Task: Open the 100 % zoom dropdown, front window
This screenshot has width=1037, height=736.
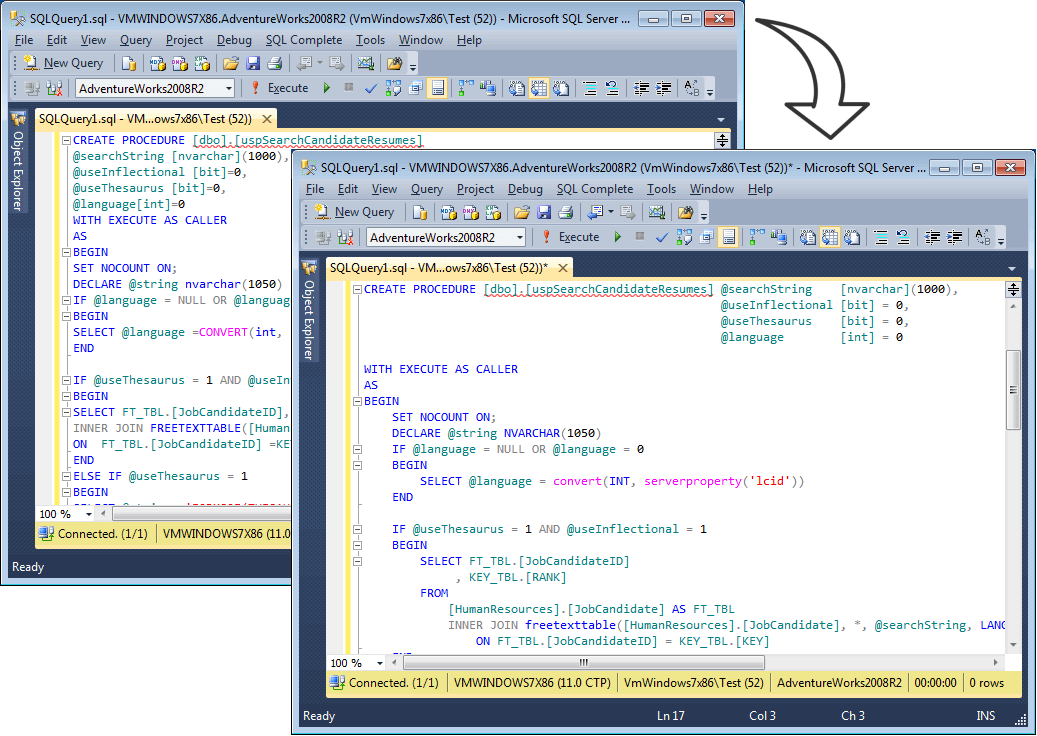Action: (380, 663)
